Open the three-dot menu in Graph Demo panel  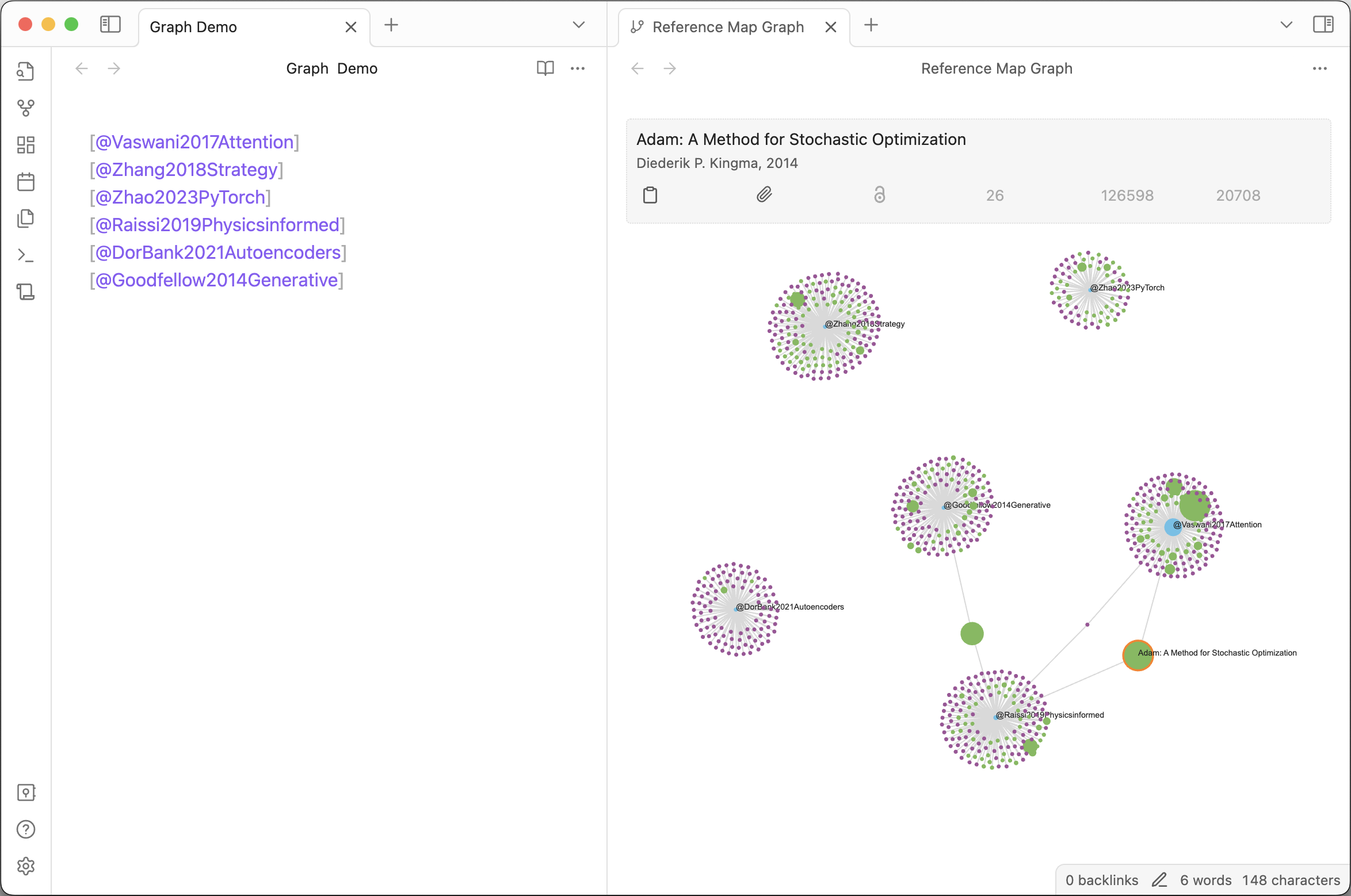(x=578, y=68)
